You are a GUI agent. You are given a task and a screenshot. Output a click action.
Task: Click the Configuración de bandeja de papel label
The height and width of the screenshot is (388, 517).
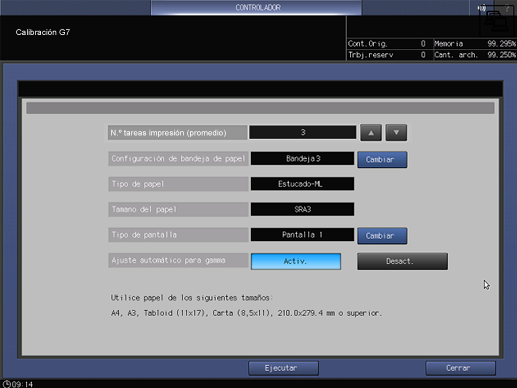tap(178, 158)
